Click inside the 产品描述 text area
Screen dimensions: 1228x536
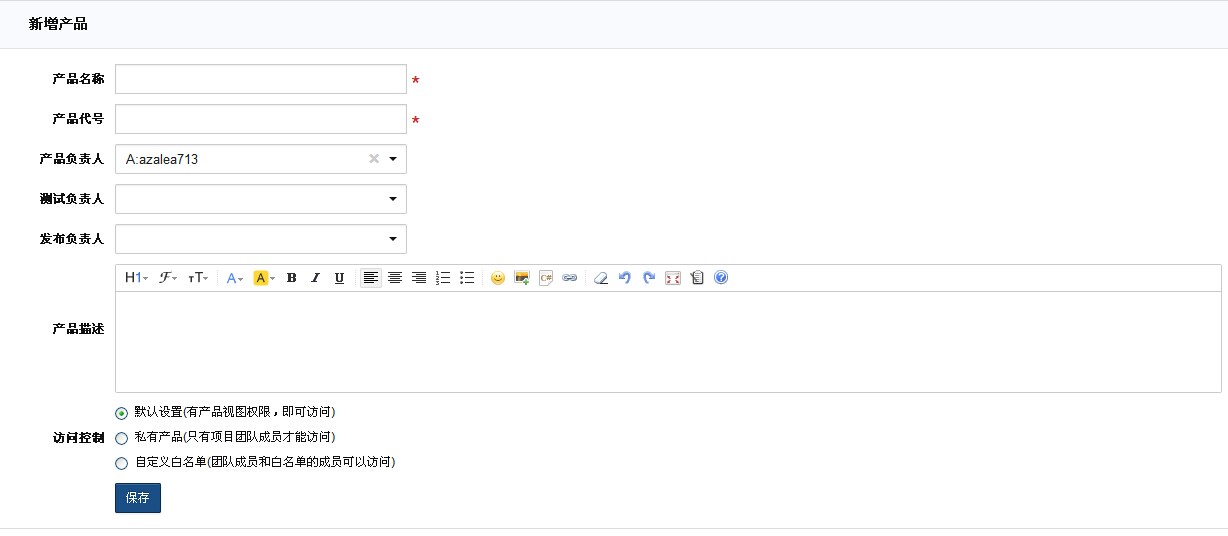pyautogui.click(x=668, y=342)
